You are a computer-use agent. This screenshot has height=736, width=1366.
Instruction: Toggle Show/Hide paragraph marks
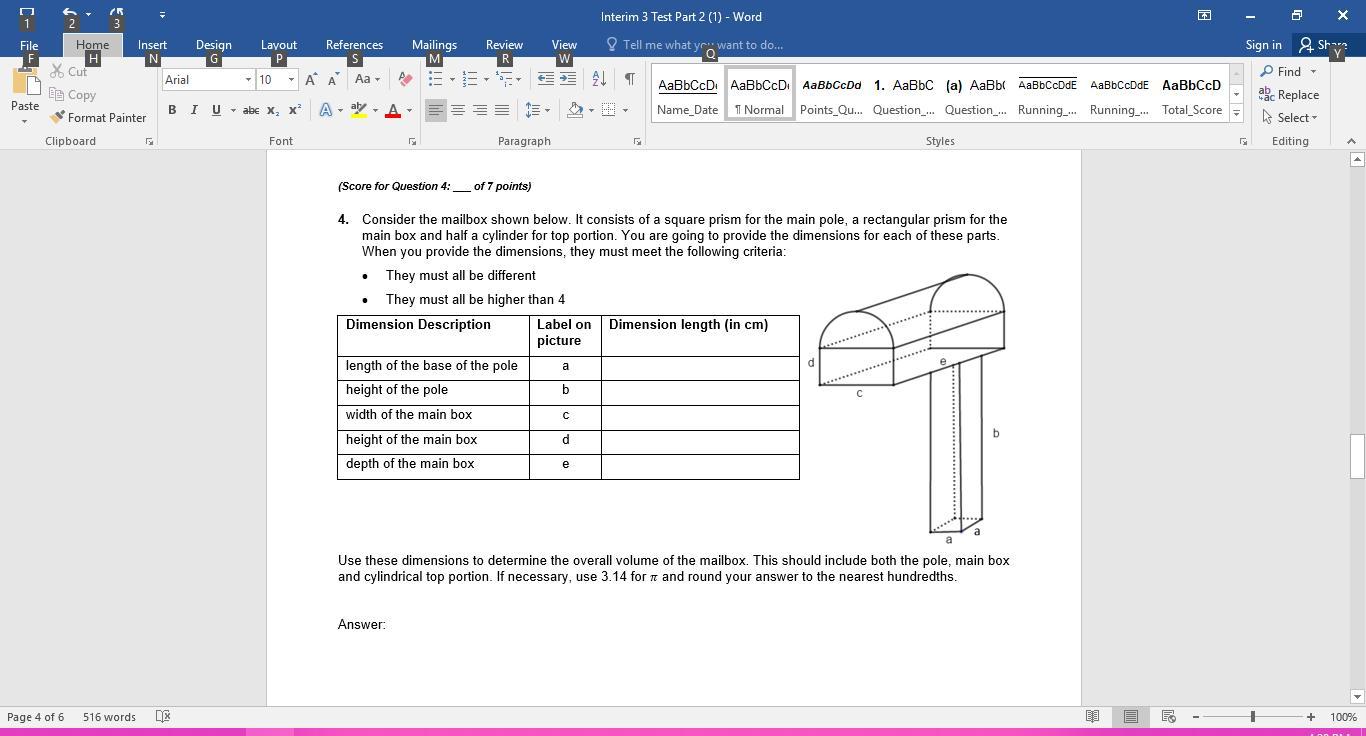[629, 79]
